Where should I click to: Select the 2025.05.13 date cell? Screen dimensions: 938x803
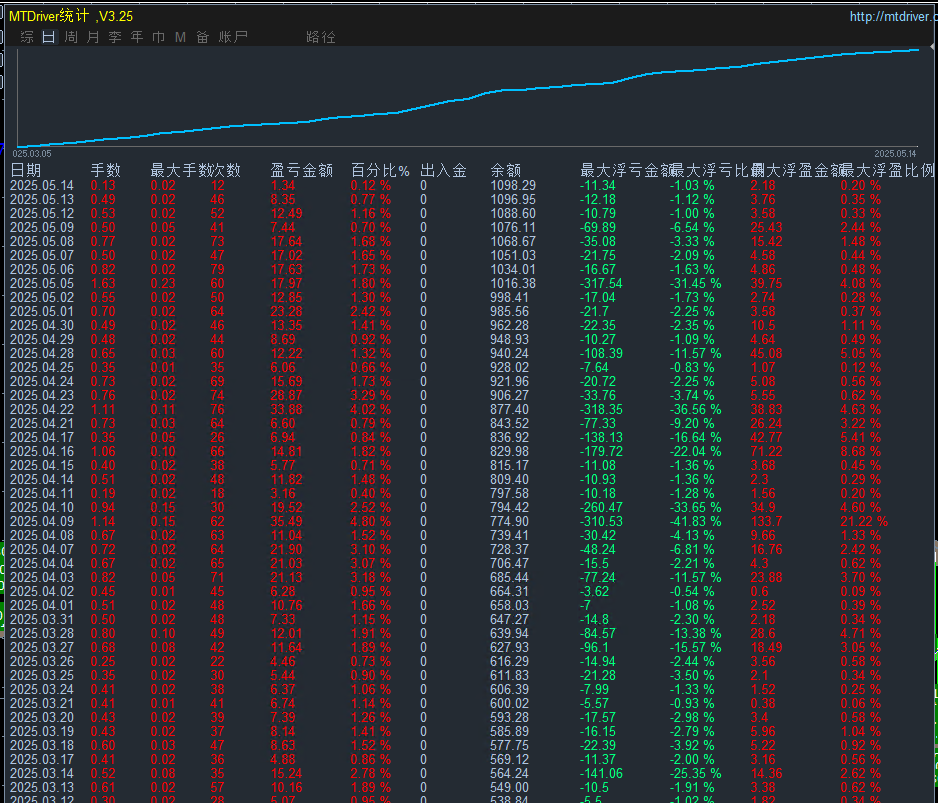coord(42,199)
